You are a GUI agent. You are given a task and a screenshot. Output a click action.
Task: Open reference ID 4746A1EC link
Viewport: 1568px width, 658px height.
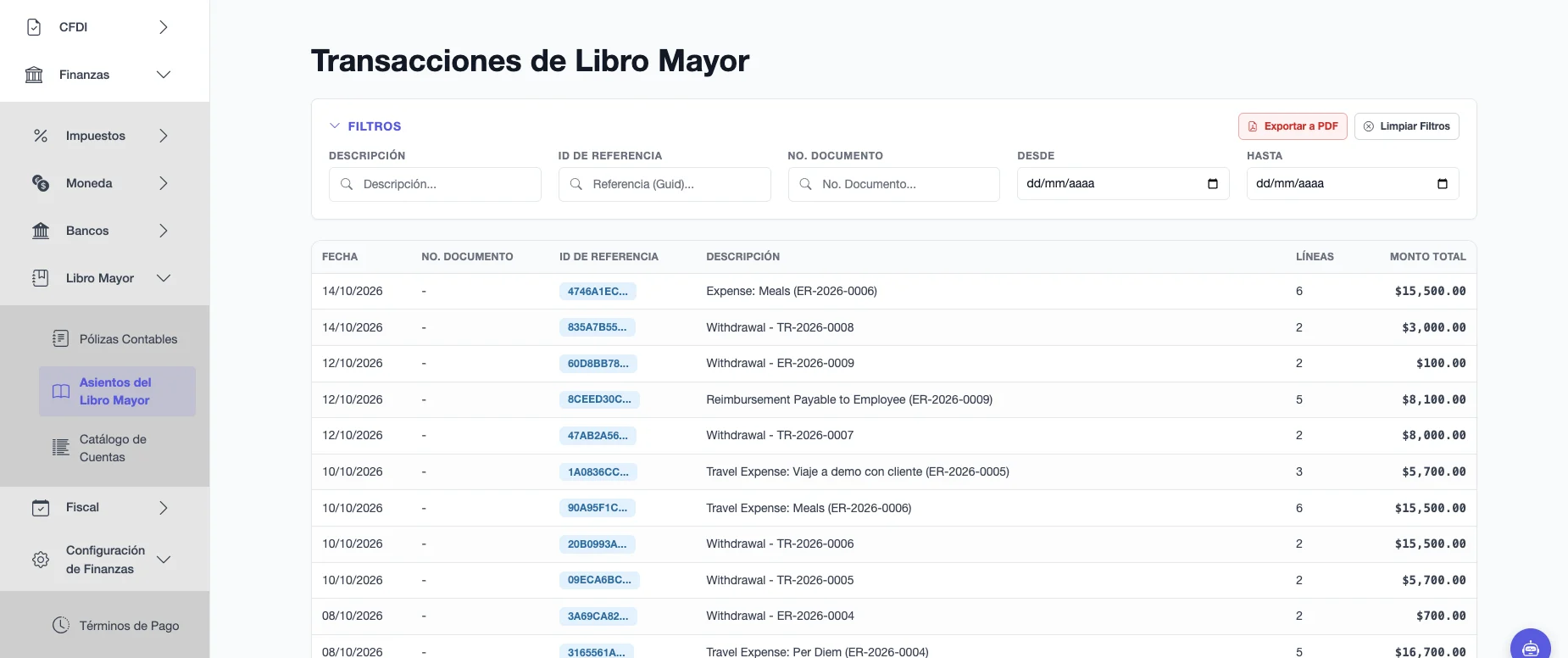598,292
